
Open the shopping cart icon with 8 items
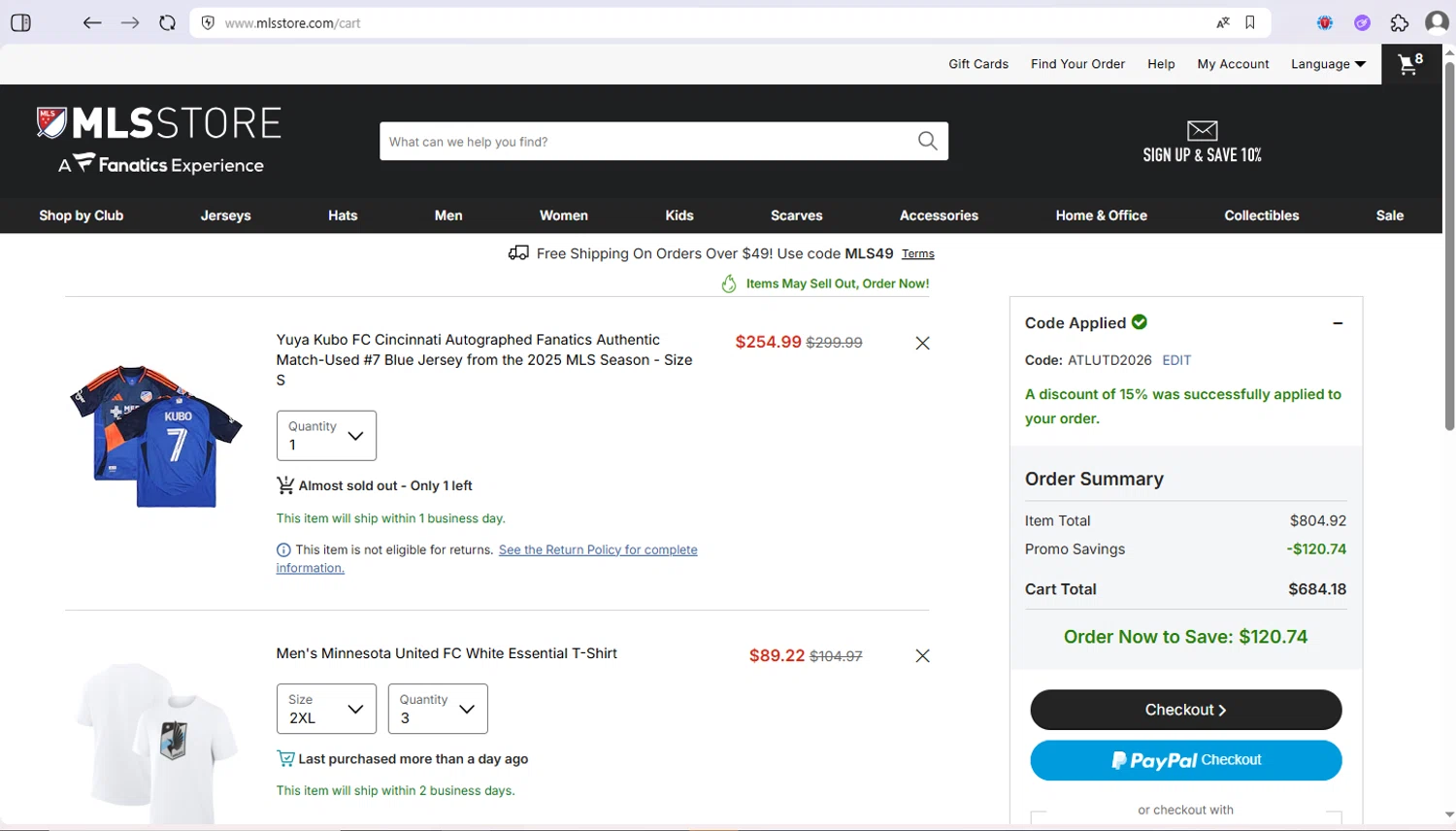click(1410, 64)
